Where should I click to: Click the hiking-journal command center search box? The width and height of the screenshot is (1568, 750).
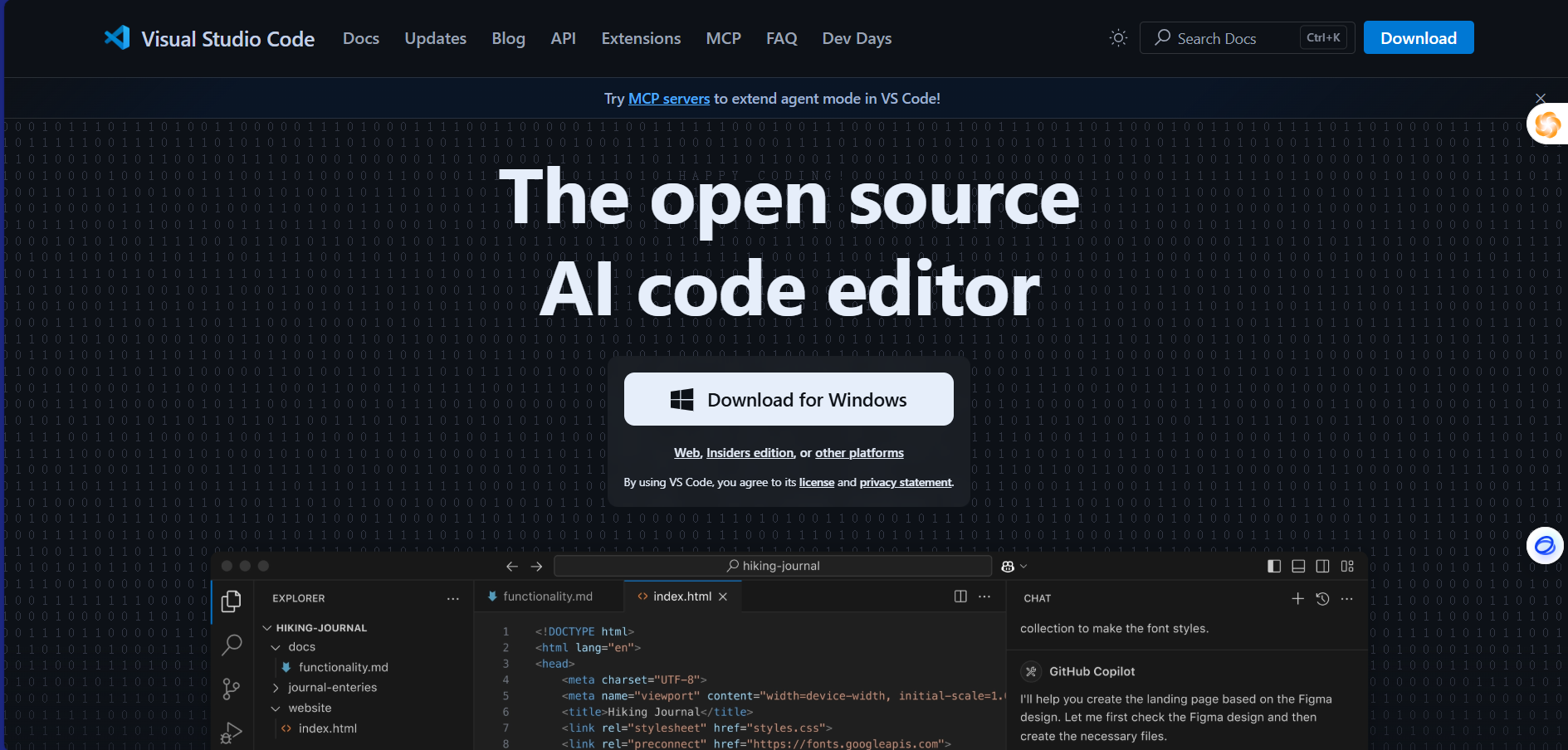pyautogui.click(x=773, y=566)
